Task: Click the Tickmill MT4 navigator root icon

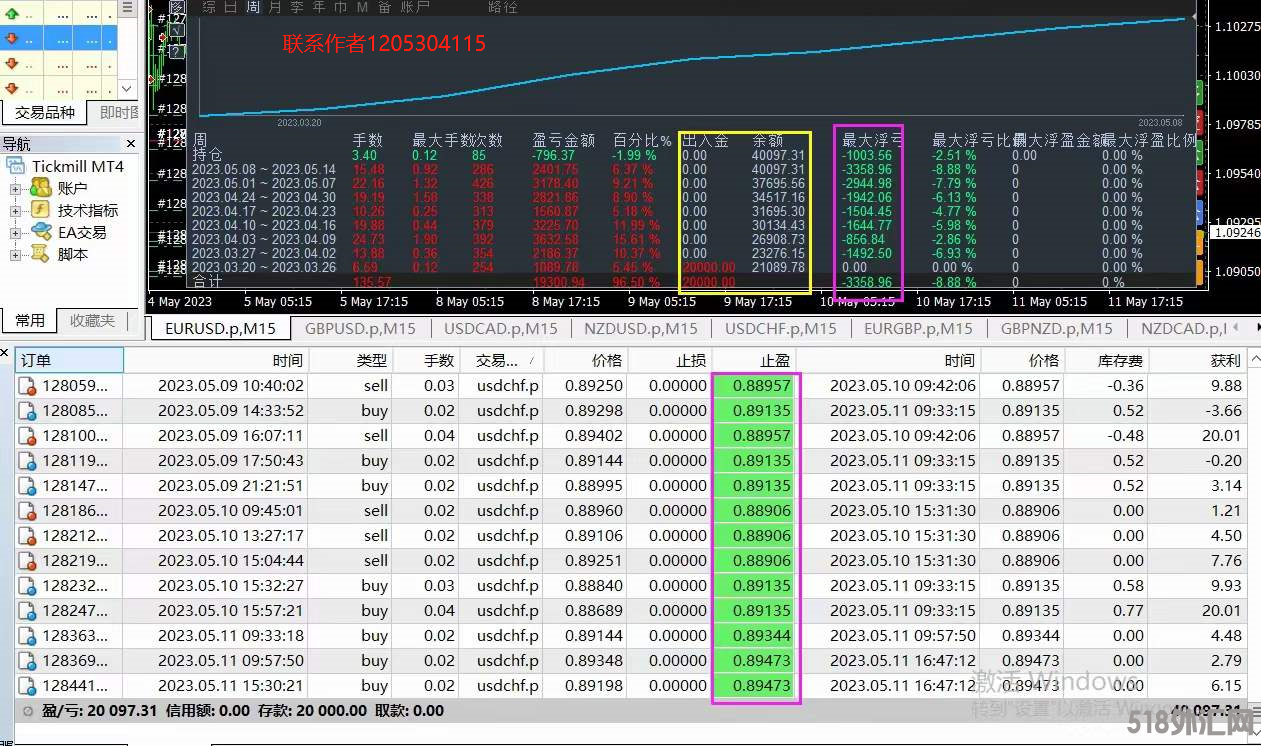Action: (15, 166)
